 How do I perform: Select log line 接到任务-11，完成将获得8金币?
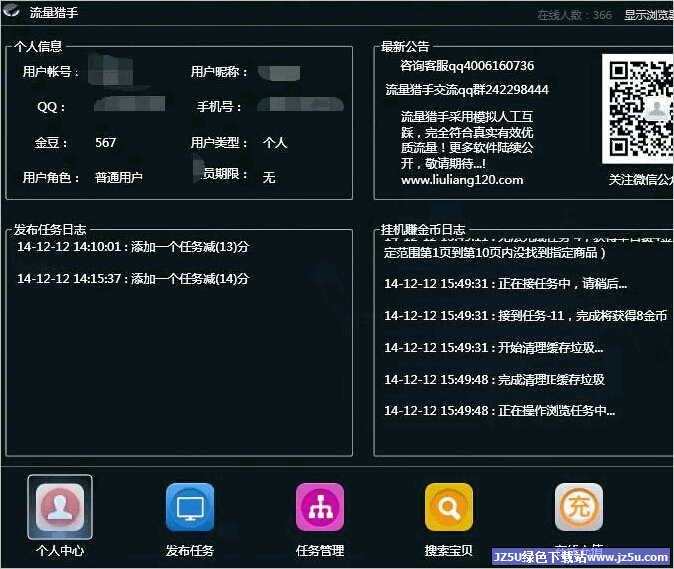point(525,315)
